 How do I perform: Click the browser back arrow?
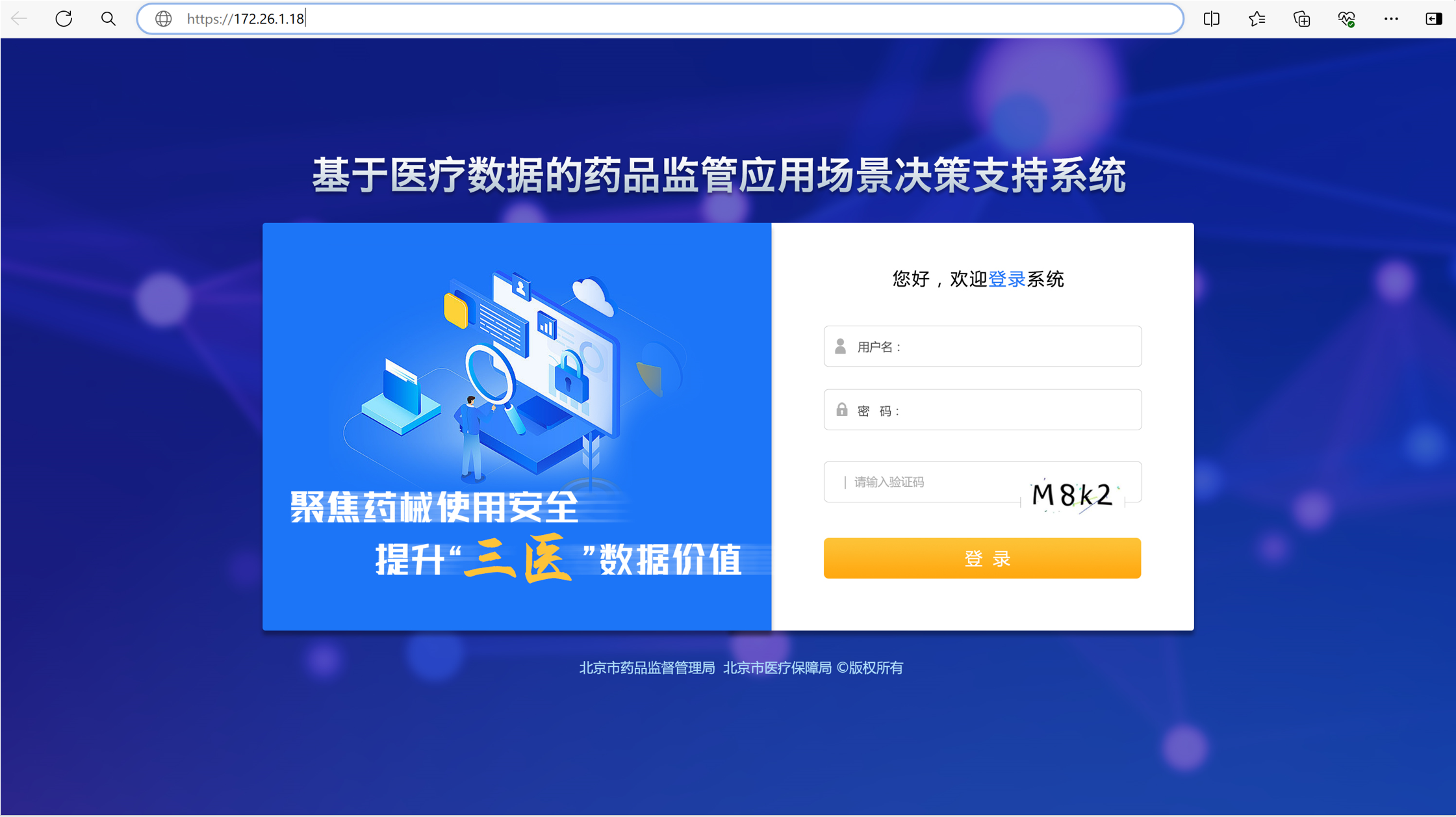point(19,19)
